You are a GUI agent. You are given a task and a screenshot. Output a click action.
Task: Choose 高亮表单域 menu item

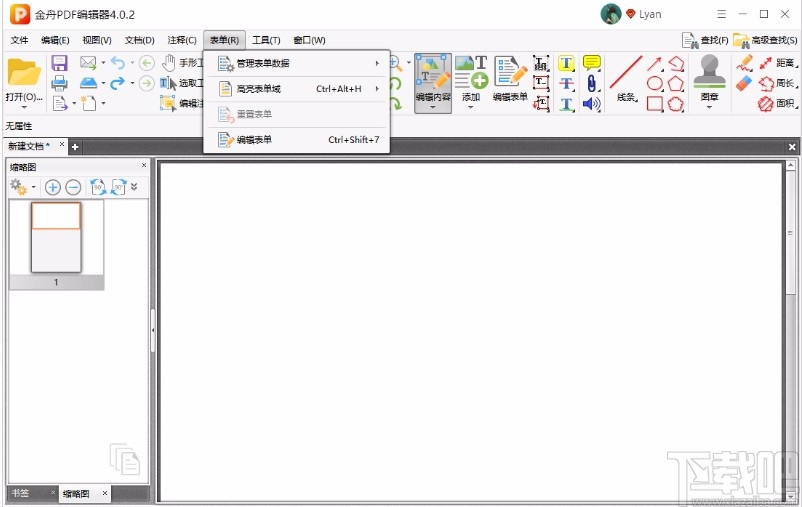pos(296,89)
